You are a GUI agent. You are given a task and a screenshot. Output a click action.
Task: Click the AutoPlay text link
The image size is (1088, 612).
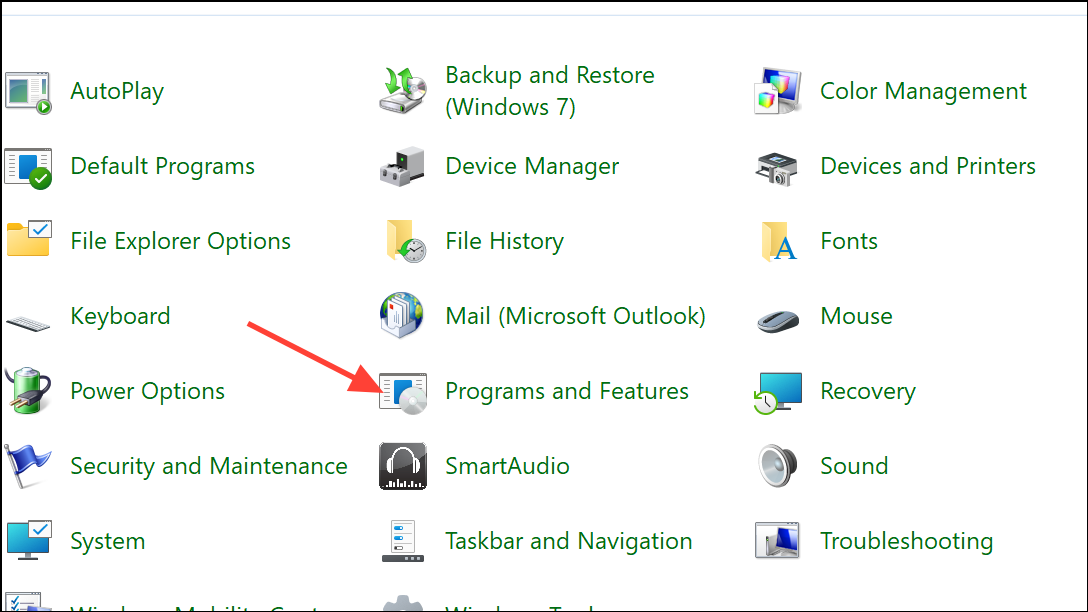click(117, 92)
